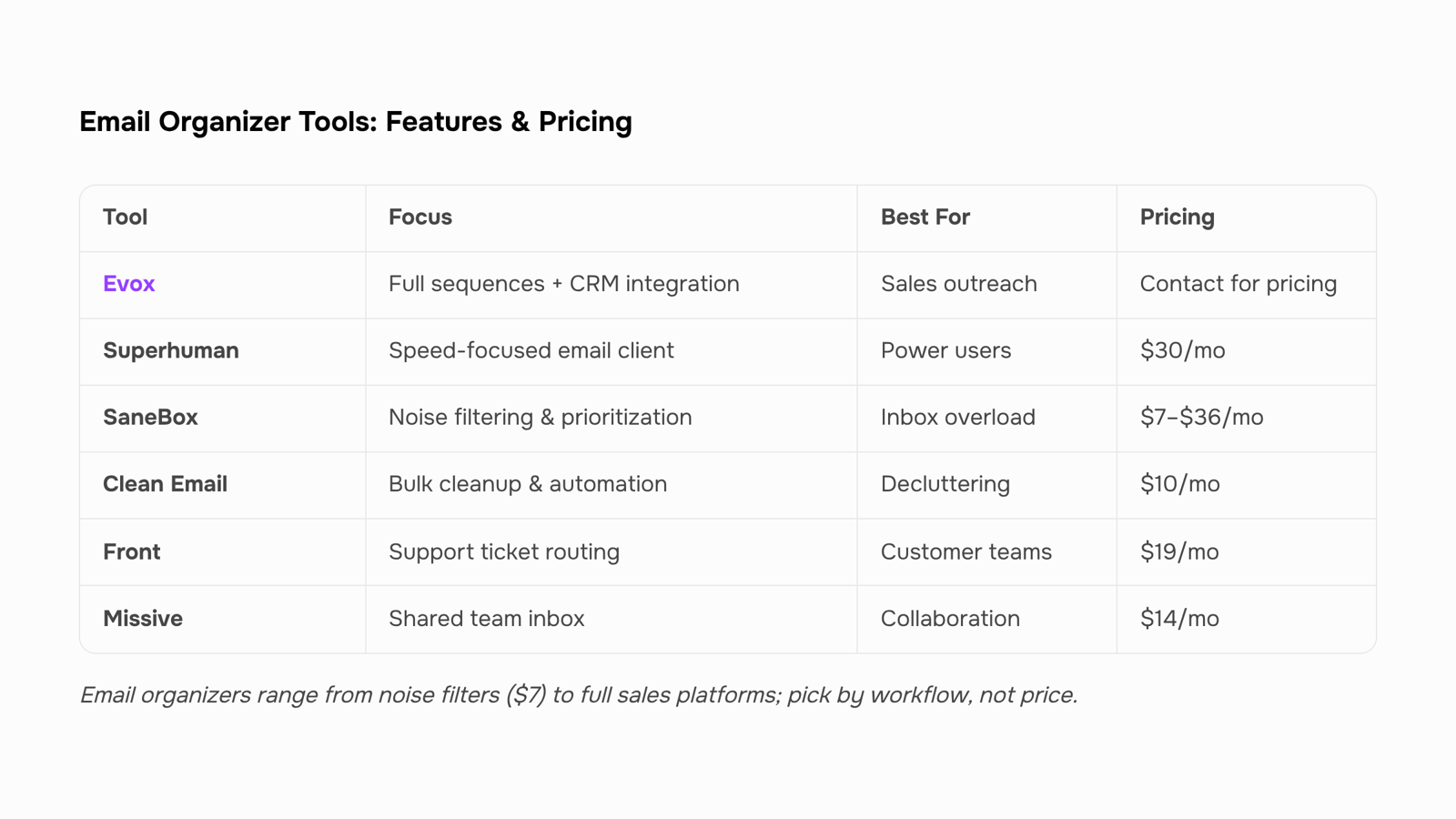The height and width of the screenshot is (819, 1456).
Task: Select the Contact for pricing cell
Action: (1239, 284)
